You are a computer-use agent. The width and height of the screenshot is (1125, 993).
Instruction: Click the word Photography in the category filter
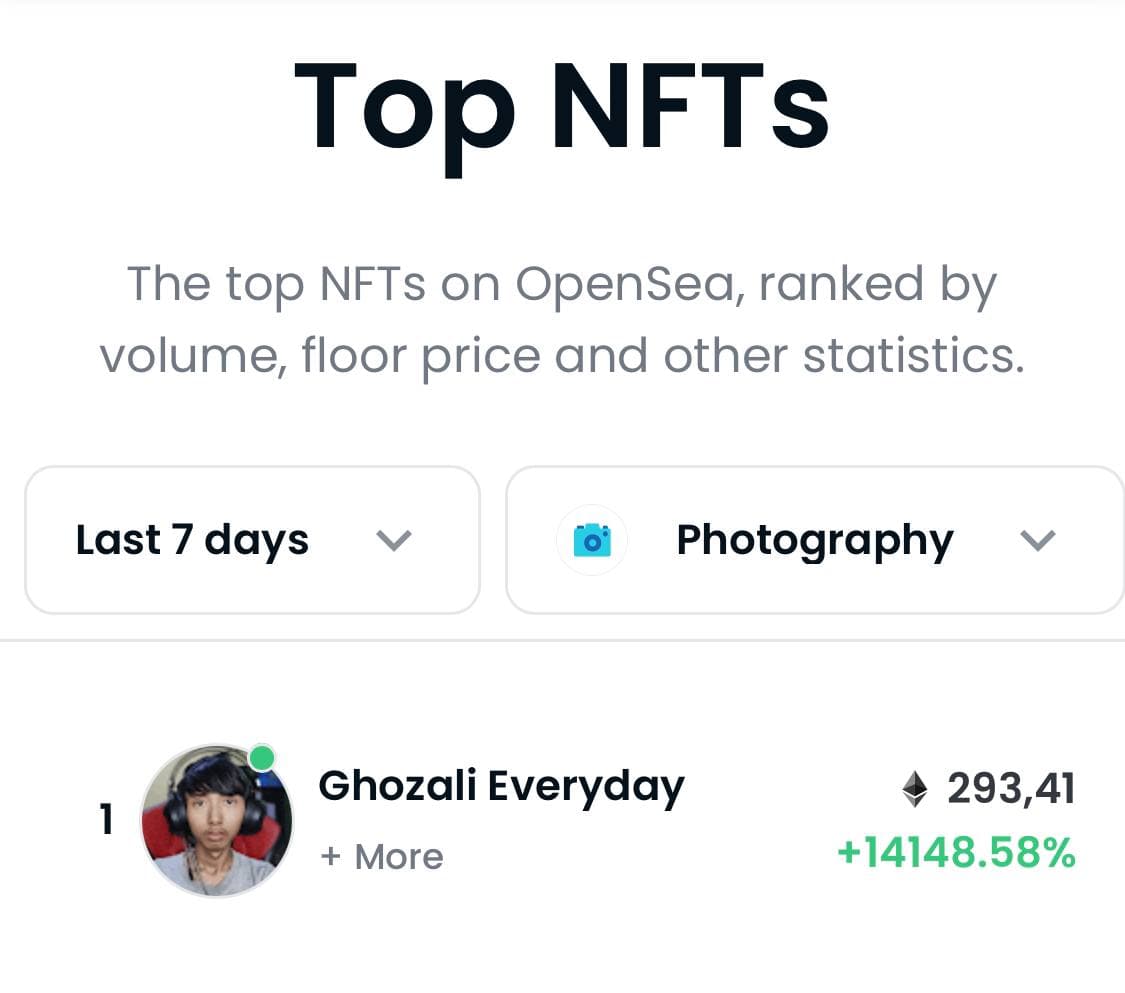[815, 541]
